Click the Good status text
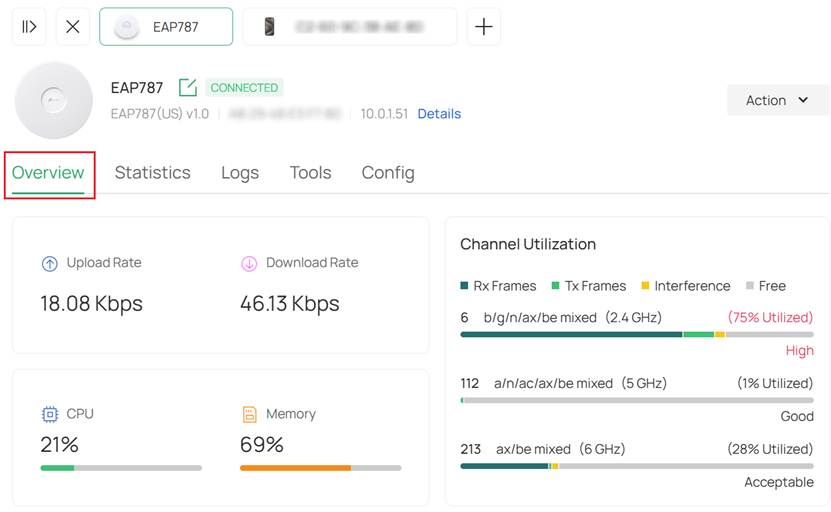Viewport: 831px width, 512px height. pos(797,417)
